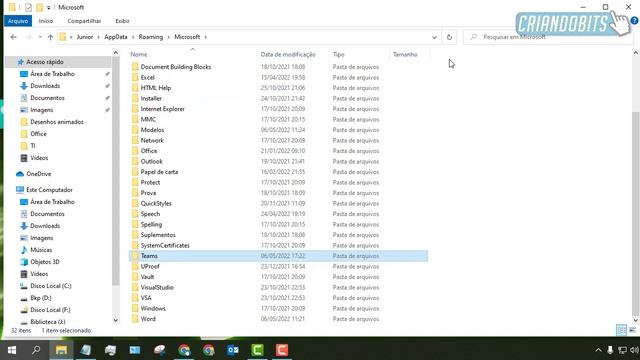Open Disco Local (C:) drive
Image resolution: width=640 pixels, height=360 pixels.
[x=51, y=286]
